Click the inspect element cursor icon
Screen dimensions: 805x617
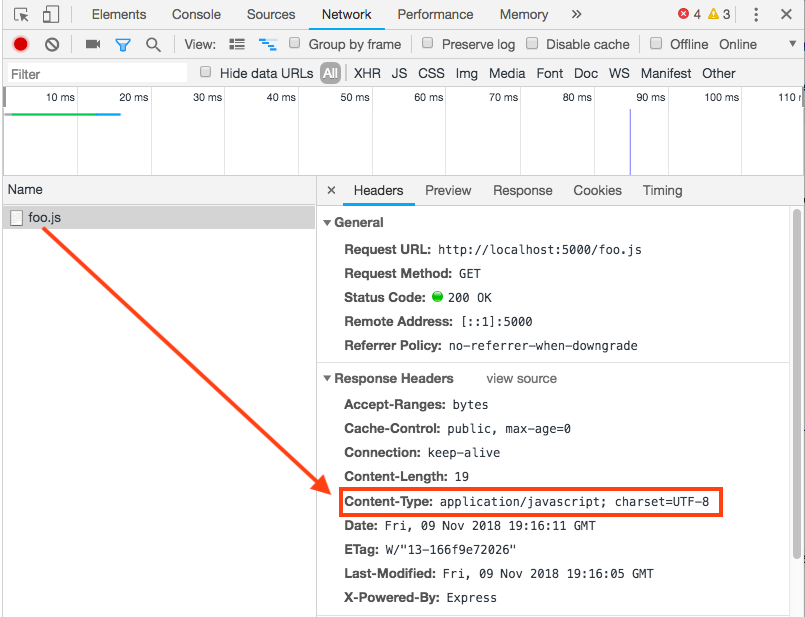click(x=21, y=15)
